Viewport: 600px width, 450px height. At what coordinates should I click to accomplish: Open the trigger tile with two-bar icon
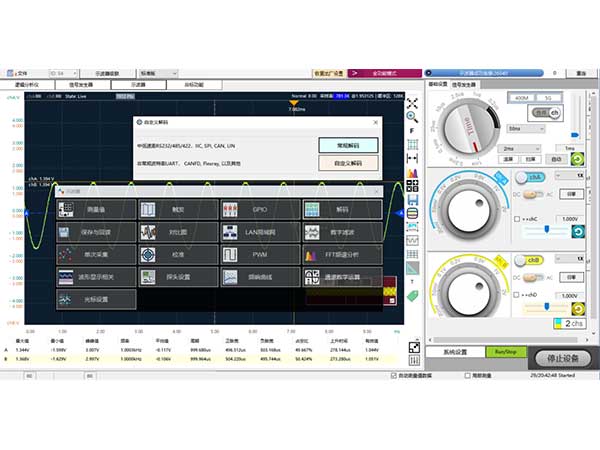(x=178, y=209)
